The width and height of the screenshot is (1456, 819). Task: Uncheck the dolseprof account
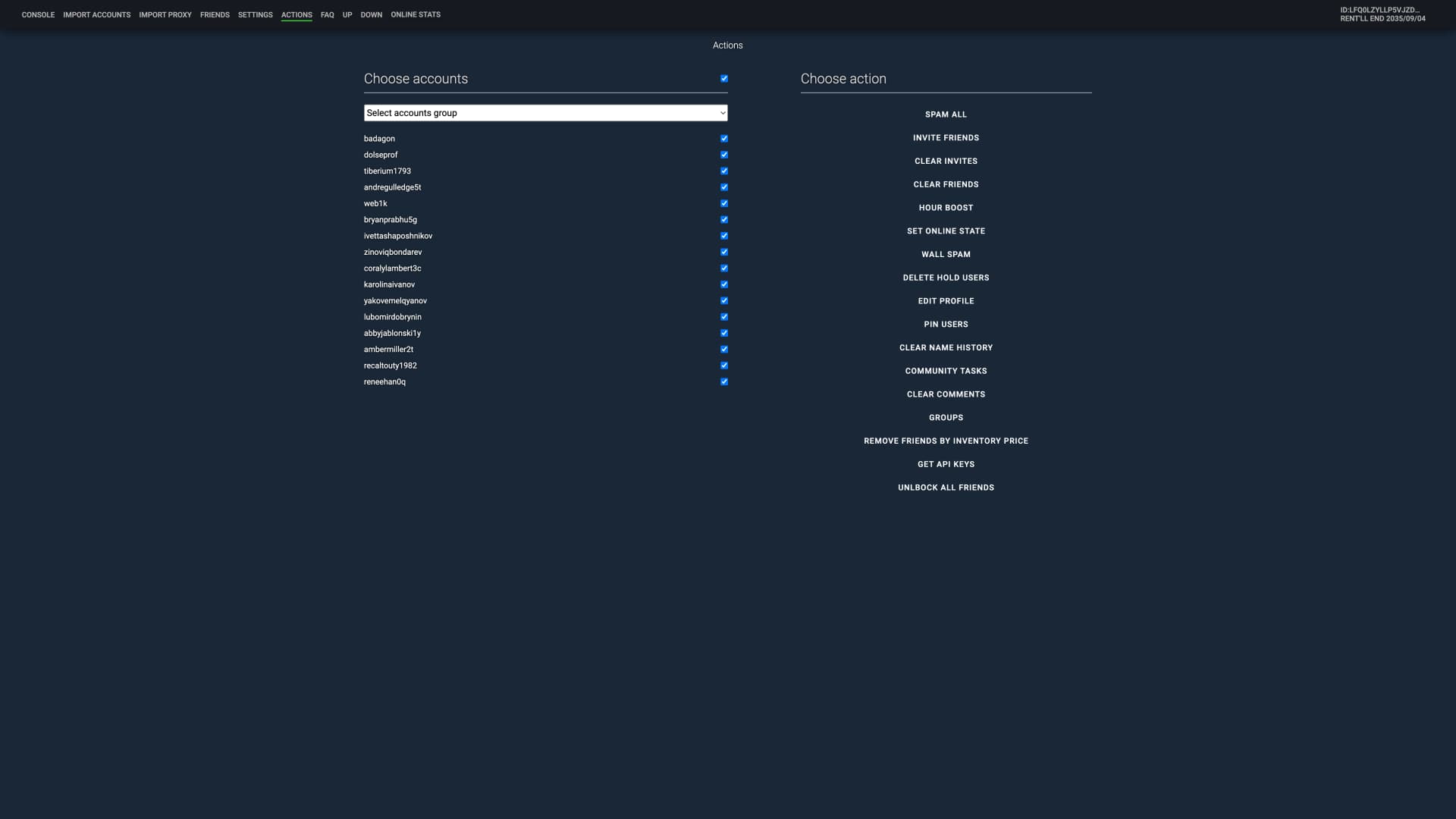tap(724, 155)
